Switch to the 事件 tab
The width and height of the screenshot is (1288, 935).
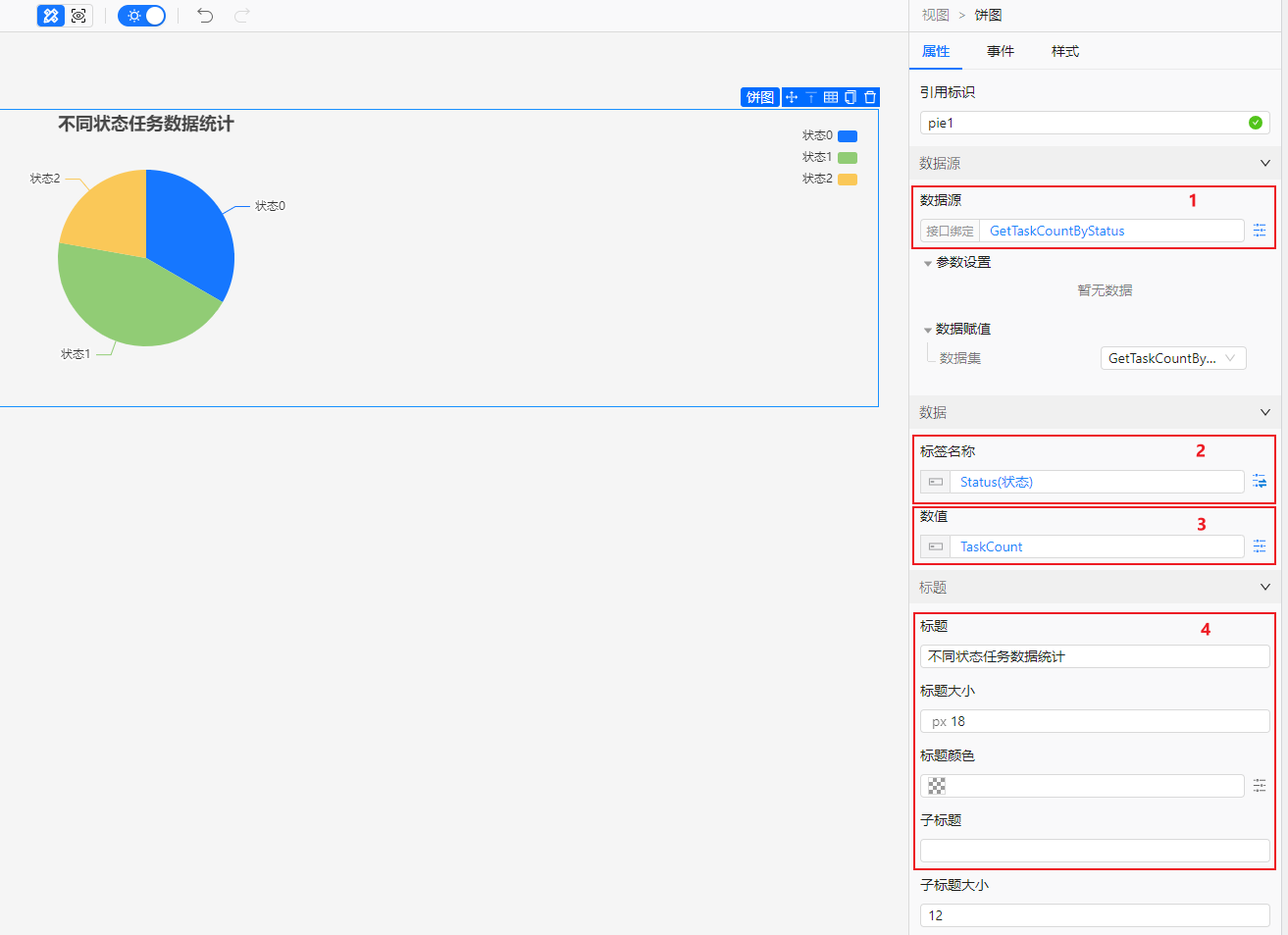click(1001, 51)
